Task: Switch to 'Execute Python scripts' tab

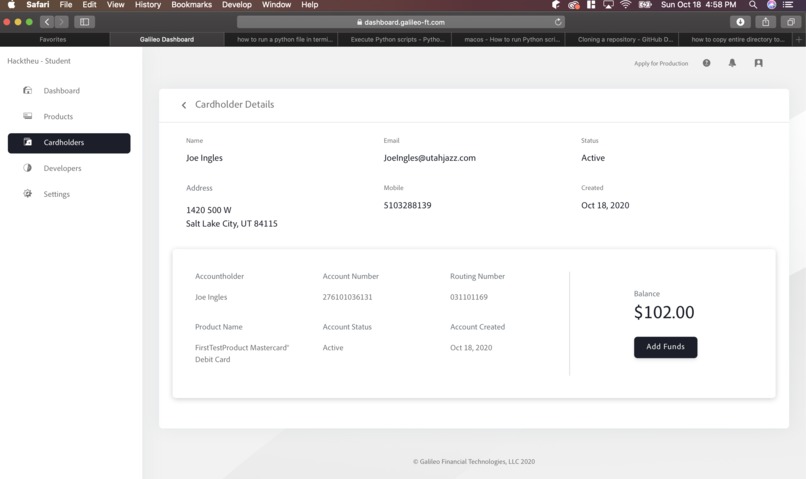Action: pyautogui.click(x=395, y=40)
